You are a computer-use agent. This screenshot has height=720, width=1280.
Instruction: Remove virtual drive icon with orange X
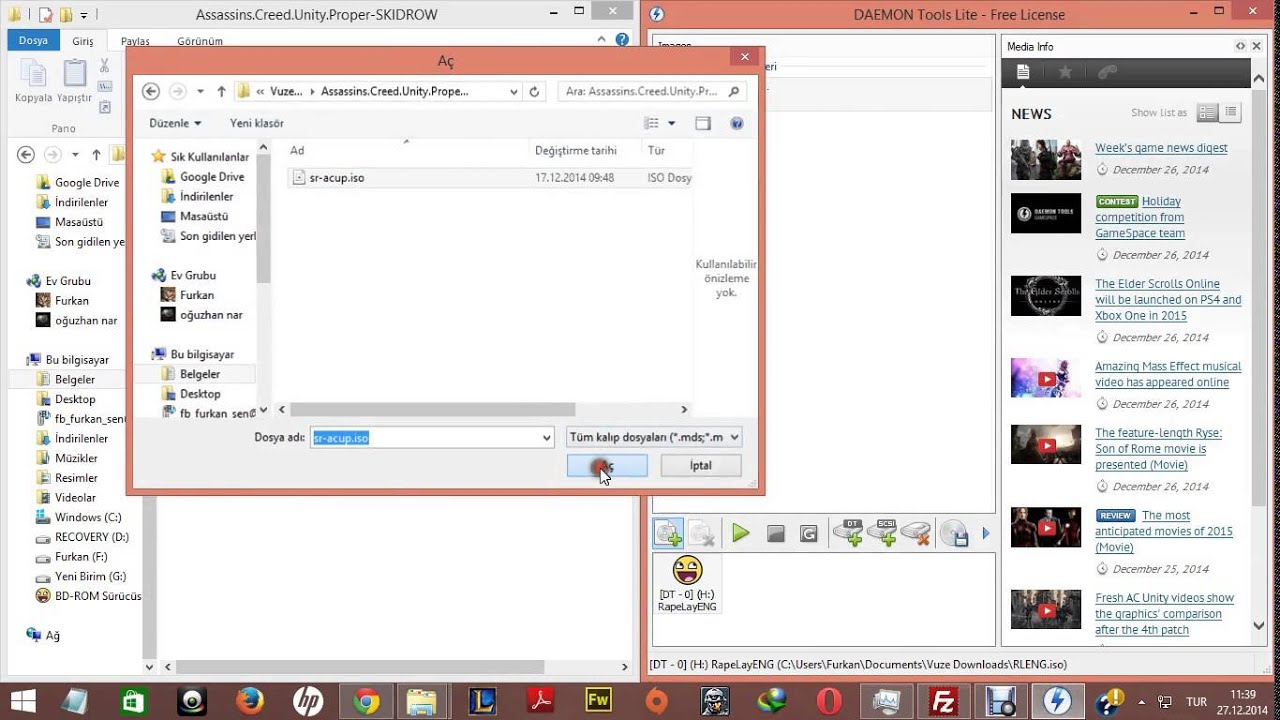916,534
